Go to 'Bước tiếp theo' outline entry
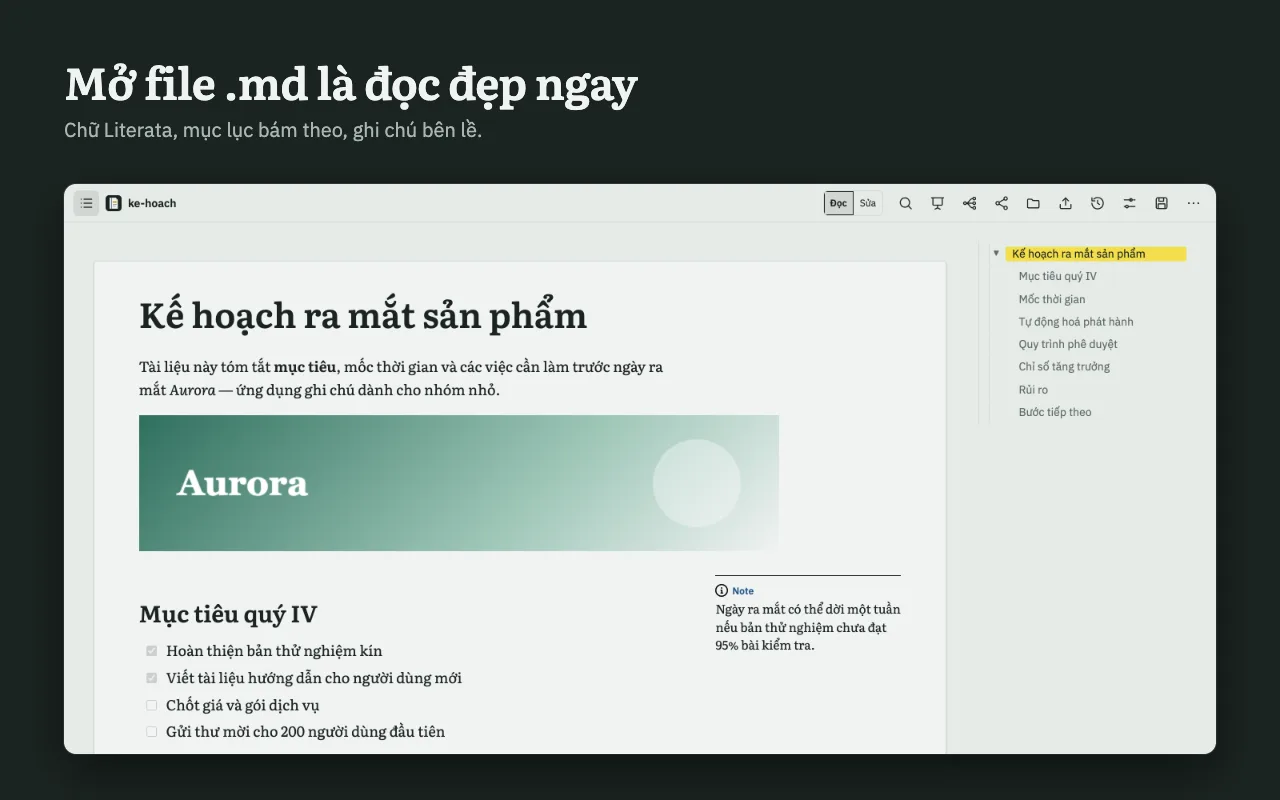 point(1055,412)
